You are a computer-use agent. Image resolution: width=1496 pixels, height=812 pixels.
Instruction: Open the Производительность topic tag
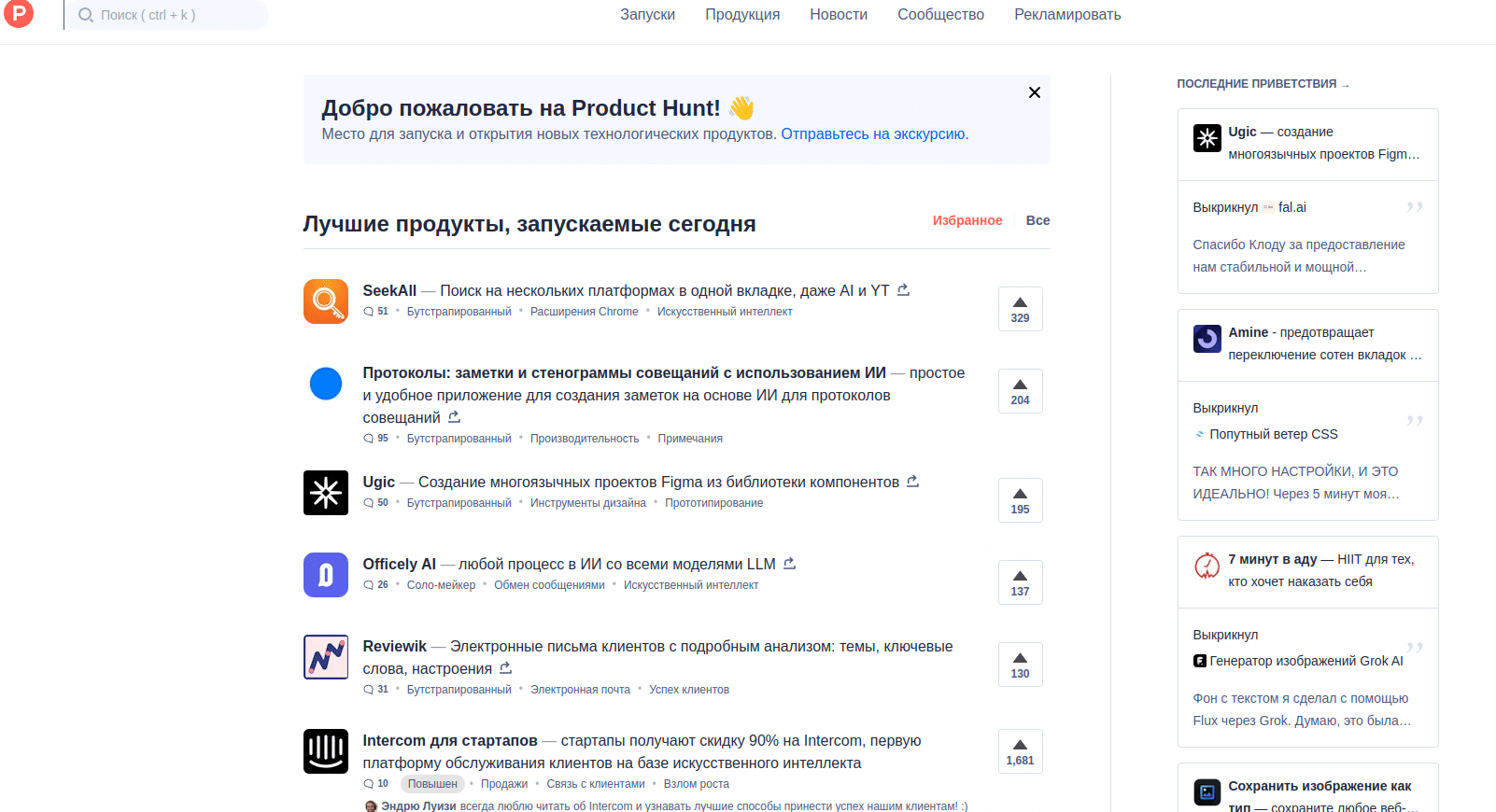[585, 439]
